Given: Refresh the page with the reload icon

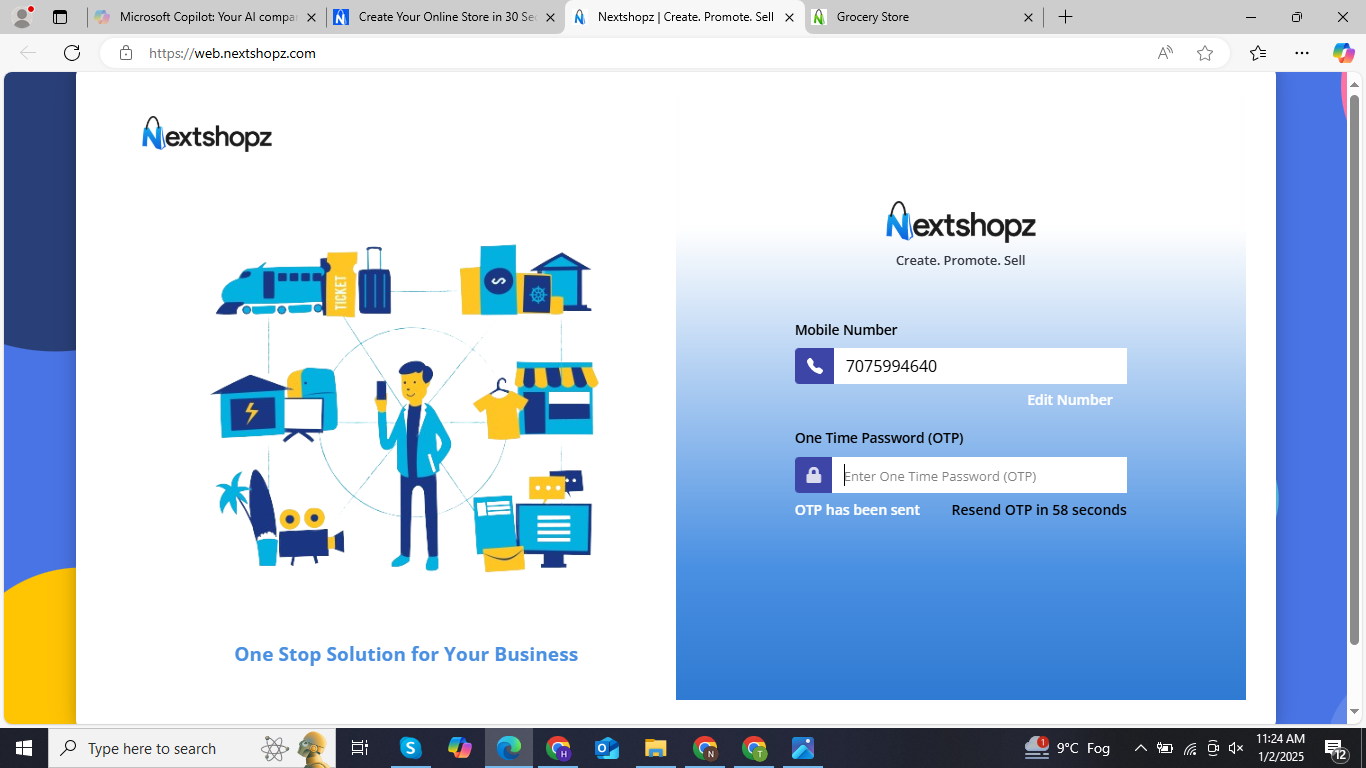Looking at the screenshot, I should point(72,53).
